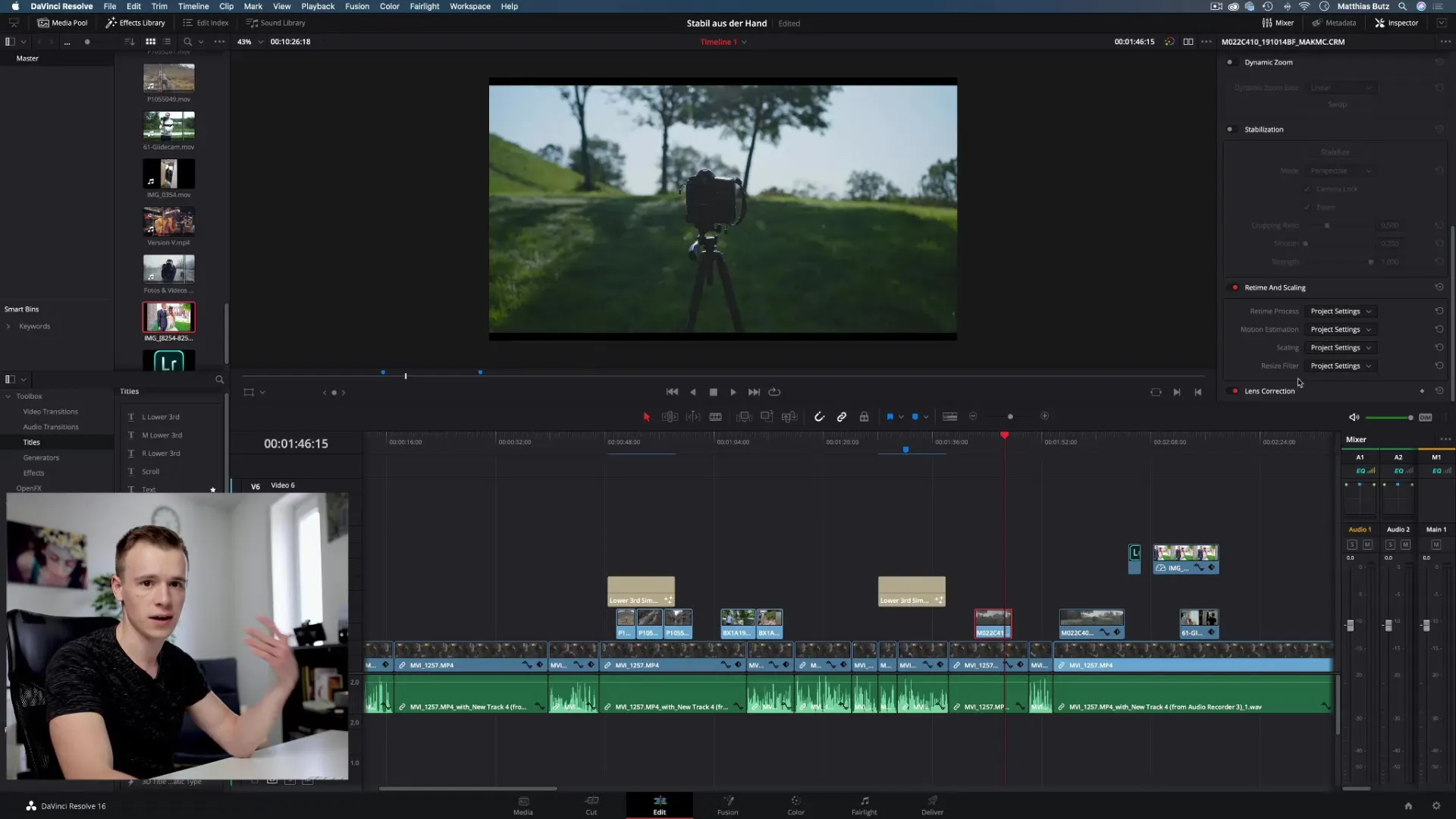Toggle timeline Snapping magnet icon
1456x819 pixels.
click(819, 416)
